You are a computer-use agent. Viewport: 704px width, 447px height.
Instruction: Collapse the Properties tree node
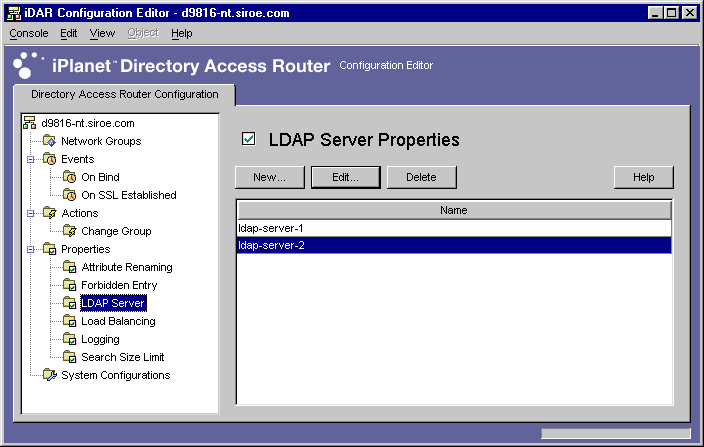point(31,249)
